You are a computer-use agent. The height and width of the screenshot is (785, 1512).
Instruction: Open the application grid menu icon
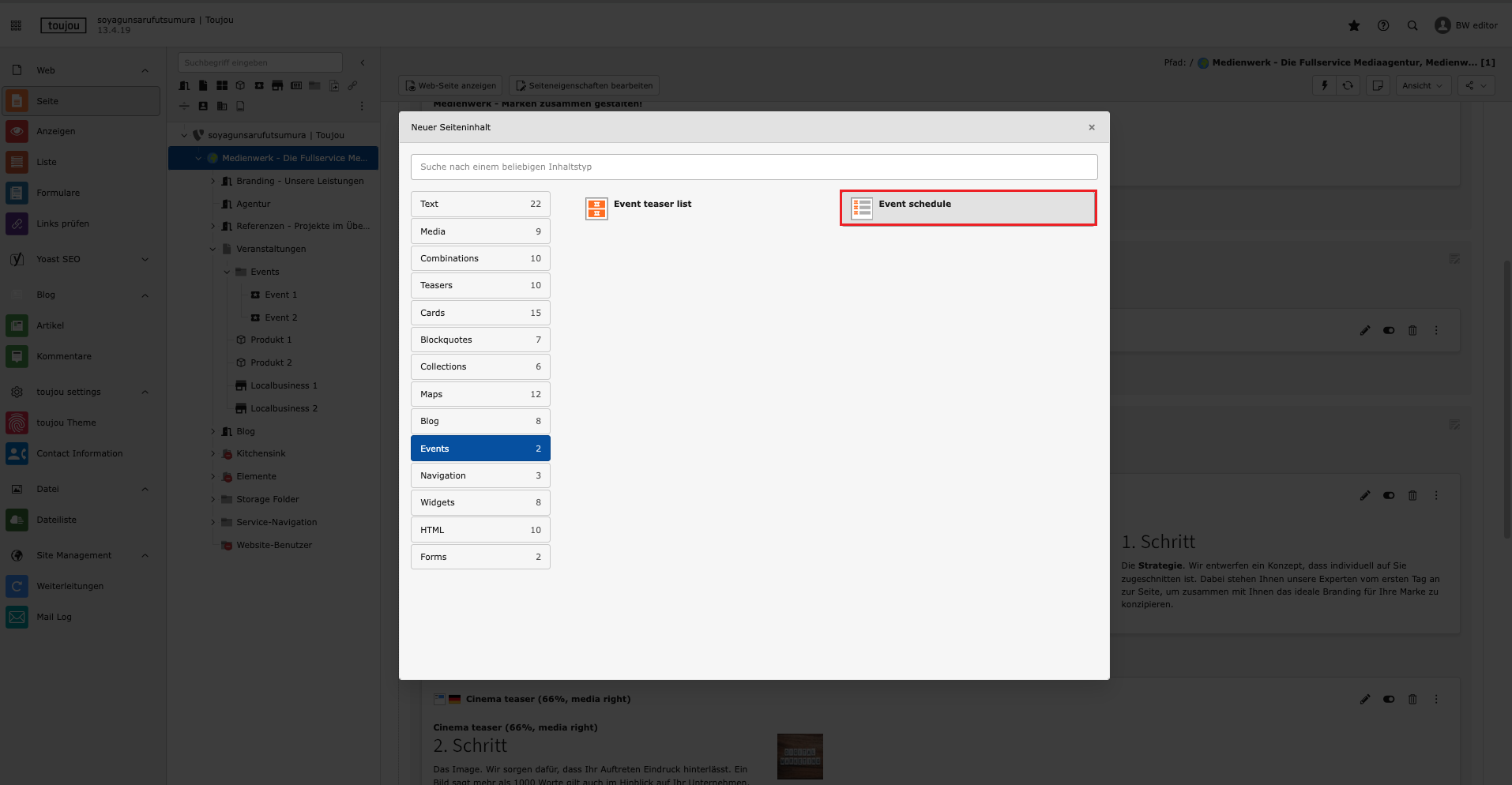(x=16, y=25)
